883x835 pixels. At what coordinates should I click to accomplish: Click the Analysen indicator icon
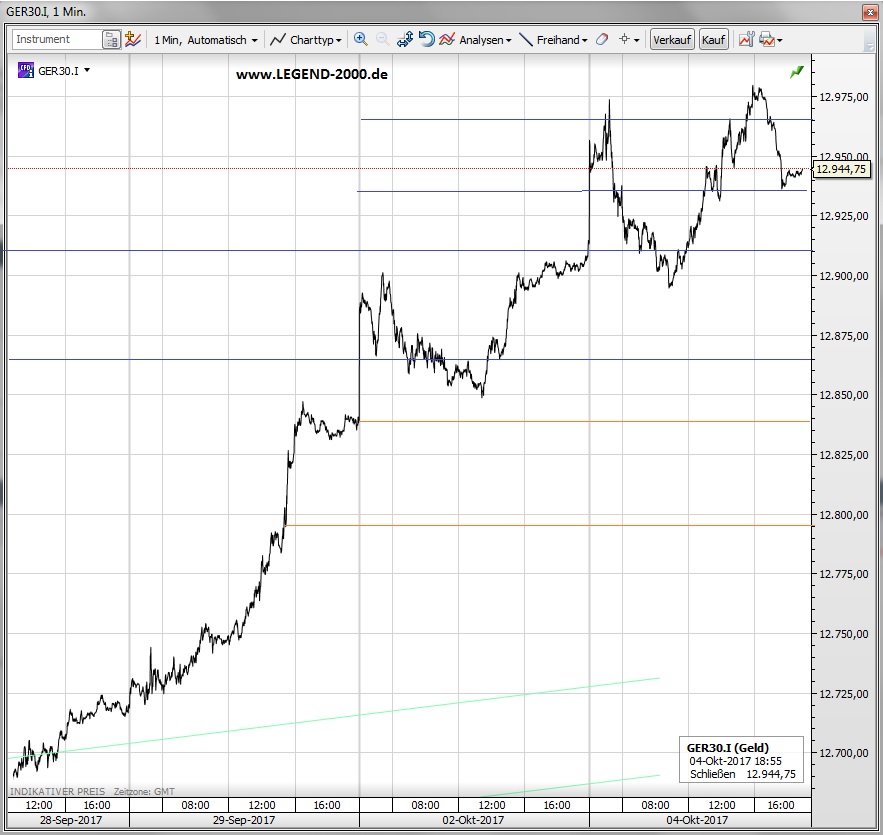447,39
